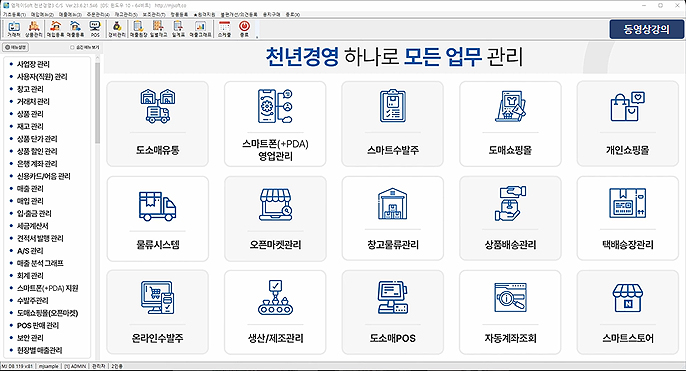Open the 원격지원 menu item
The width and height of the screenshot is (686, 371).
coord(205,14)
